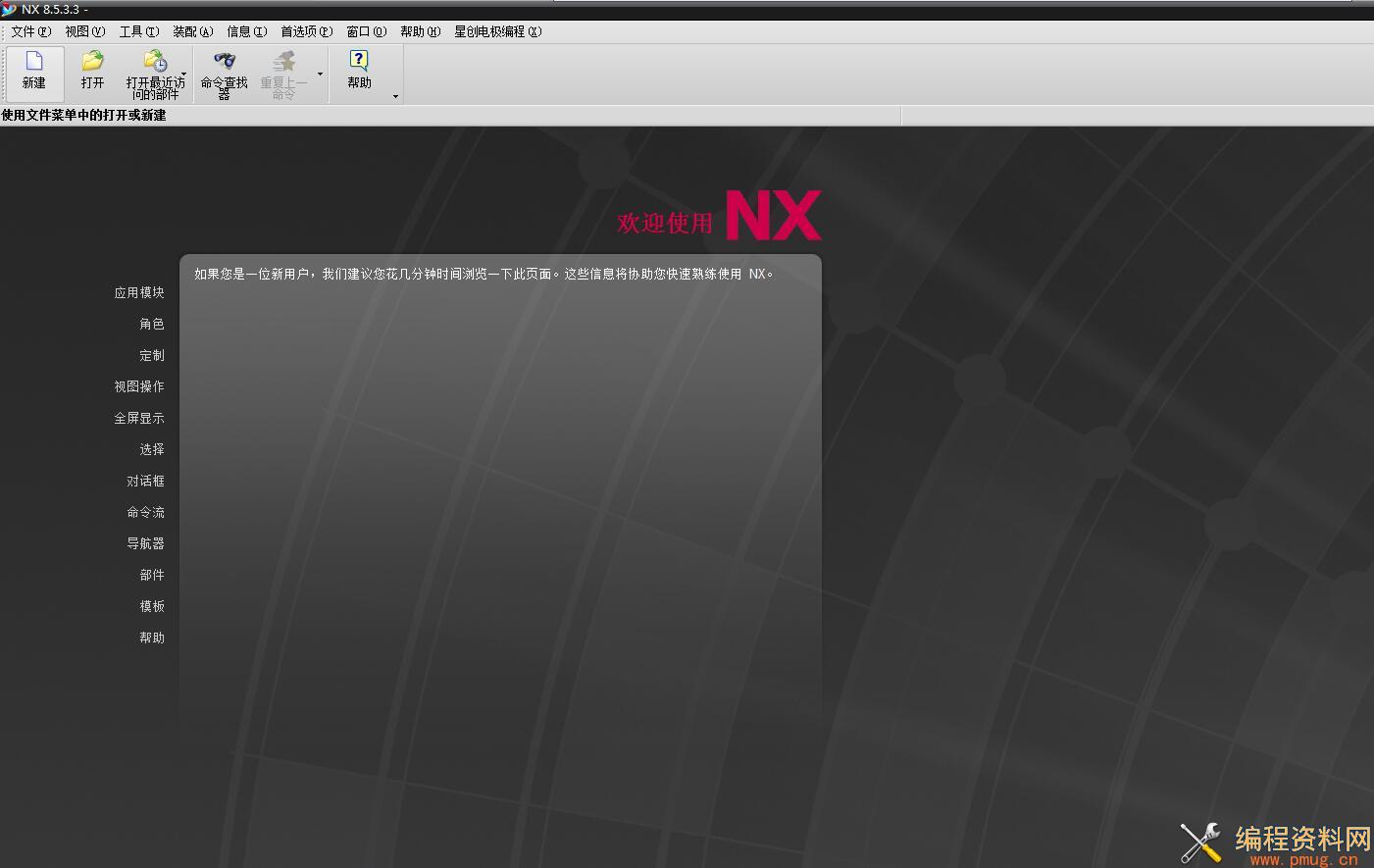Open the 装配(A) menu

pos(193,31)
